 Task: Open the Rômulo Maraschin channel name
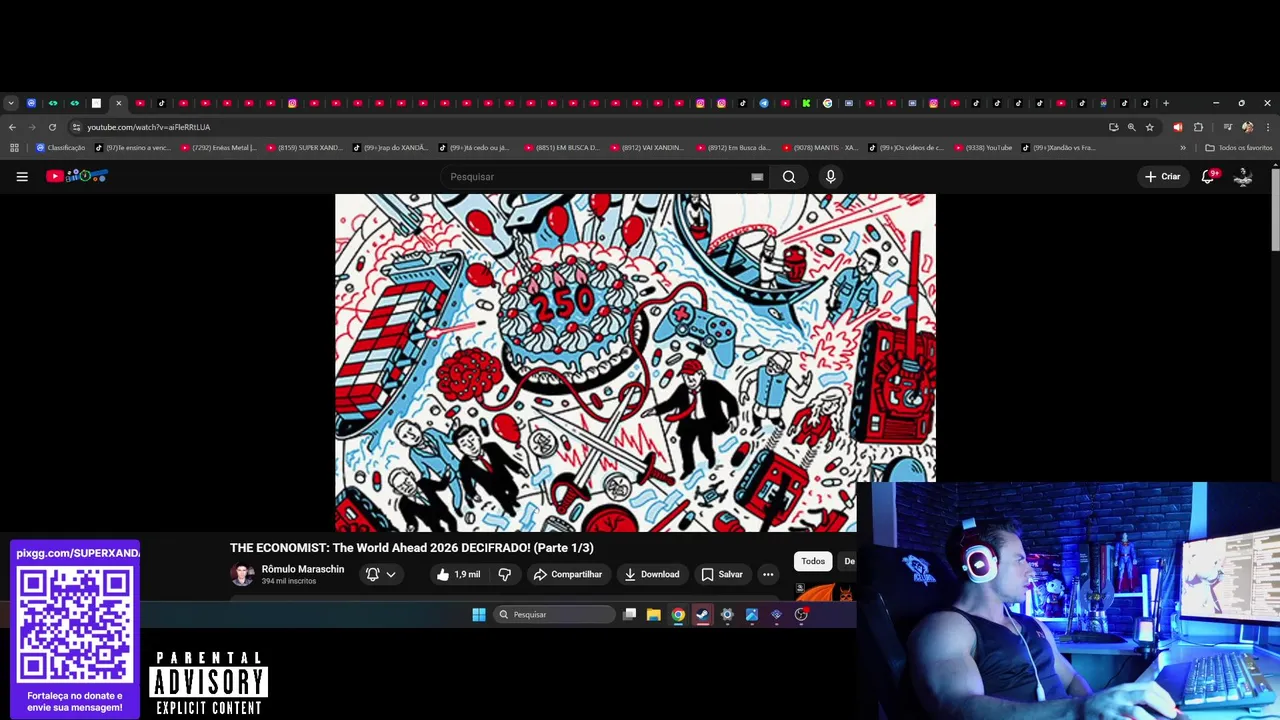coord(302,569)
